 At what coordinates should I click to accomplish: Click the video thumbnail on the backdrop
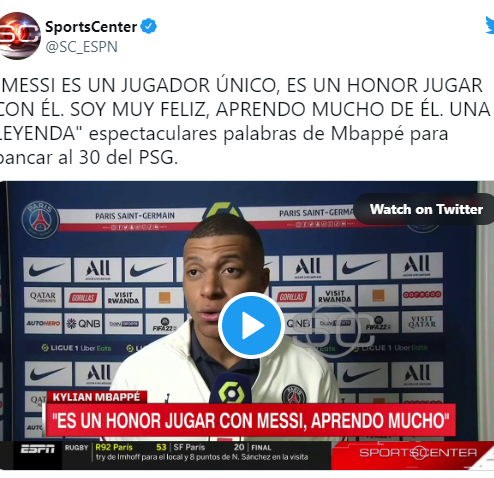(247, 325)
